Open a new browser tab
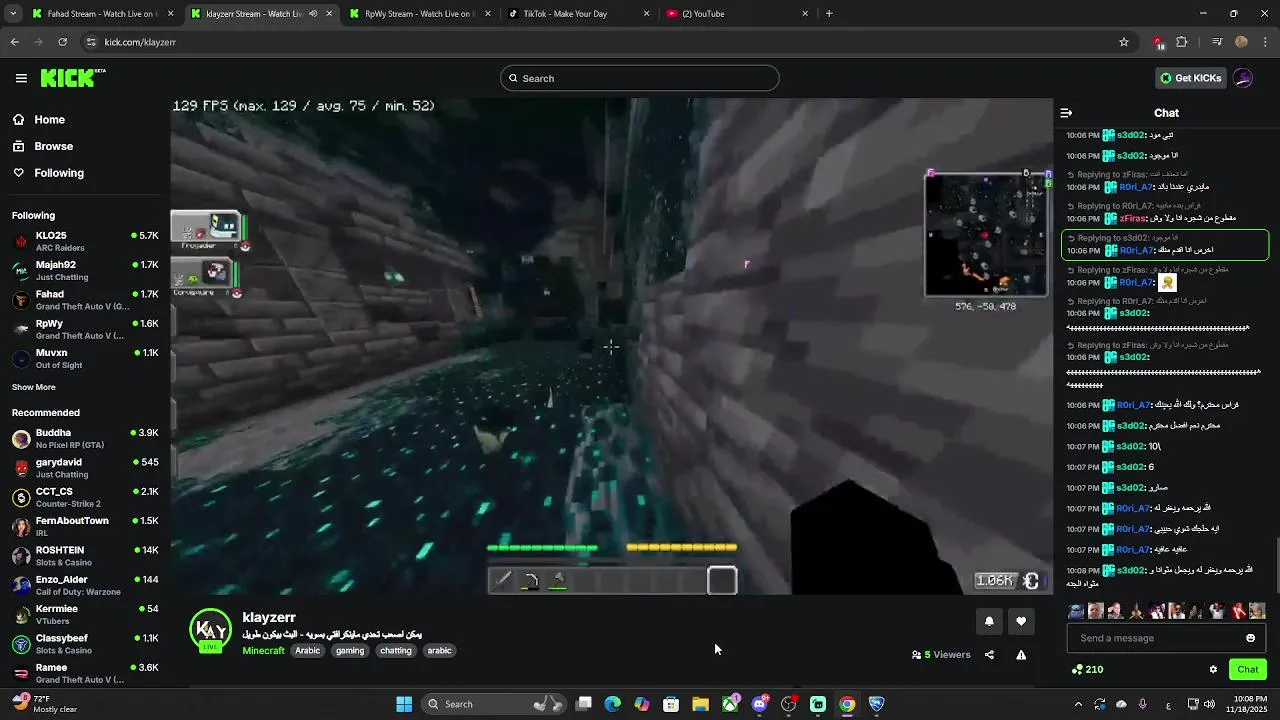1280x720 pixels. pos(829,14)
